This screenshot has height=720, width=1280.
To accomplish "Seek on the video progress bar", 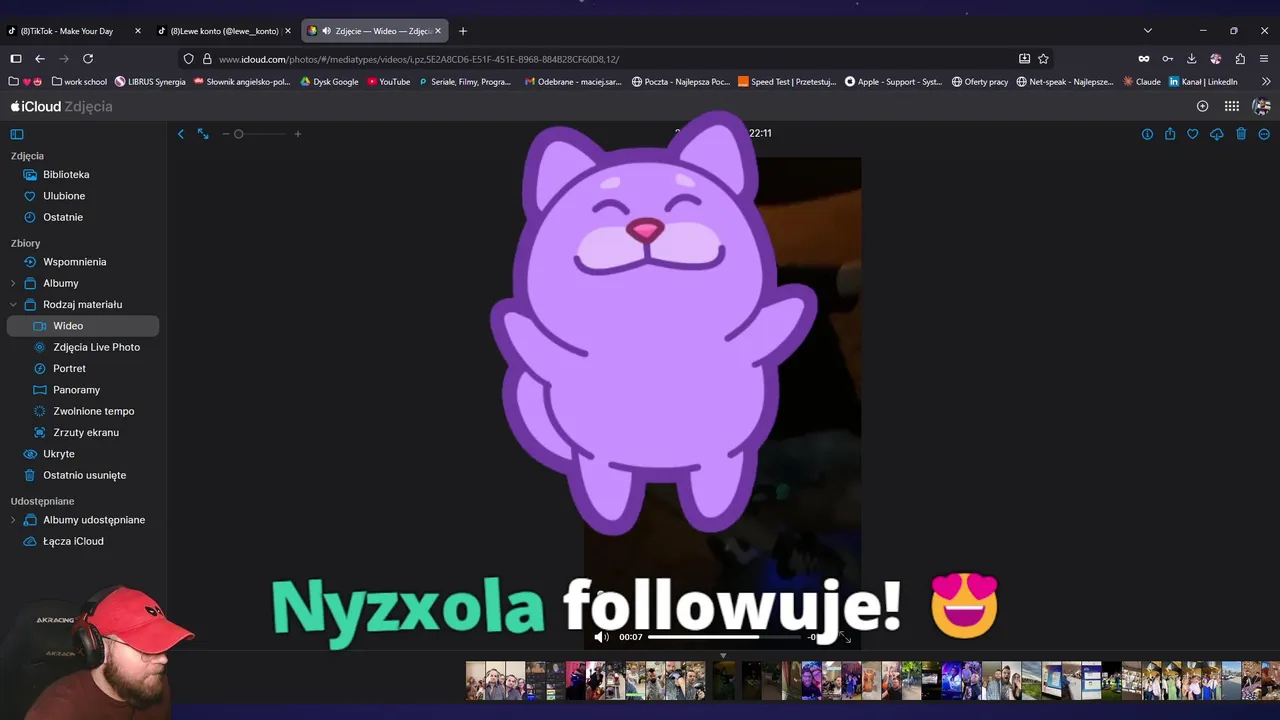I will point(724,637).
